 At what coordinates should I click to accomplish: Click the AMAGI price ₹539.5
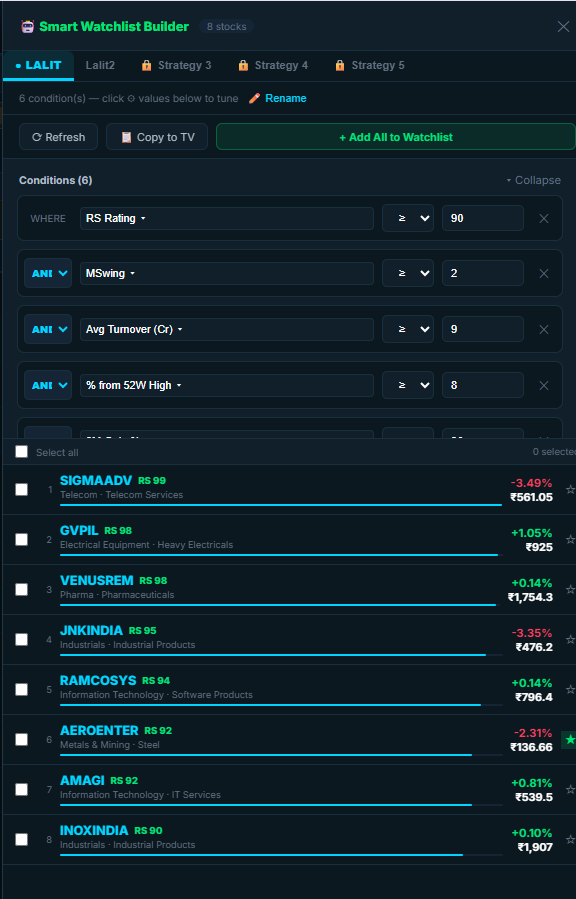point(534,798)
